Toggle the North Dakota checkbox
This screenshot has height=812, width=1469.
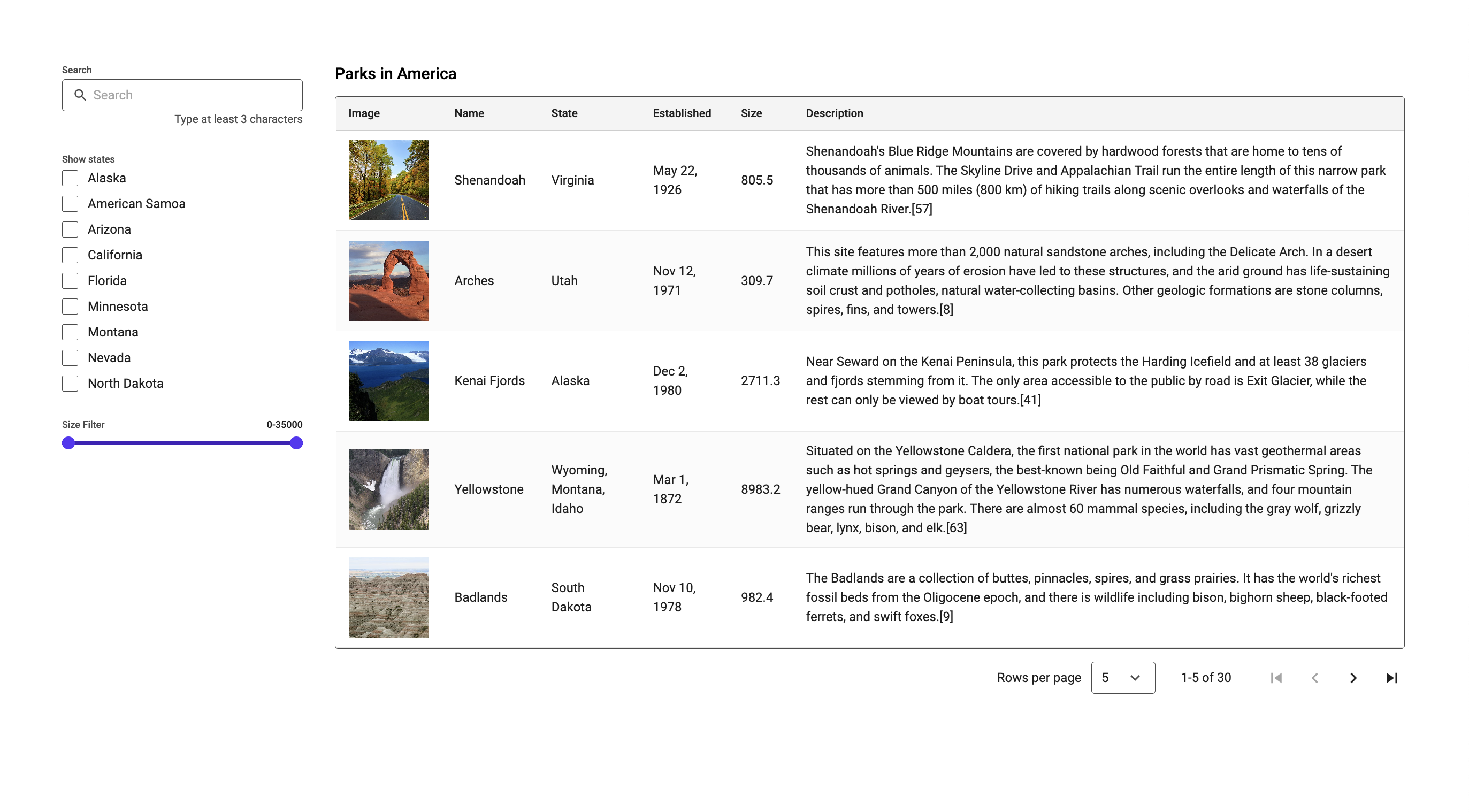pos(70,383)
